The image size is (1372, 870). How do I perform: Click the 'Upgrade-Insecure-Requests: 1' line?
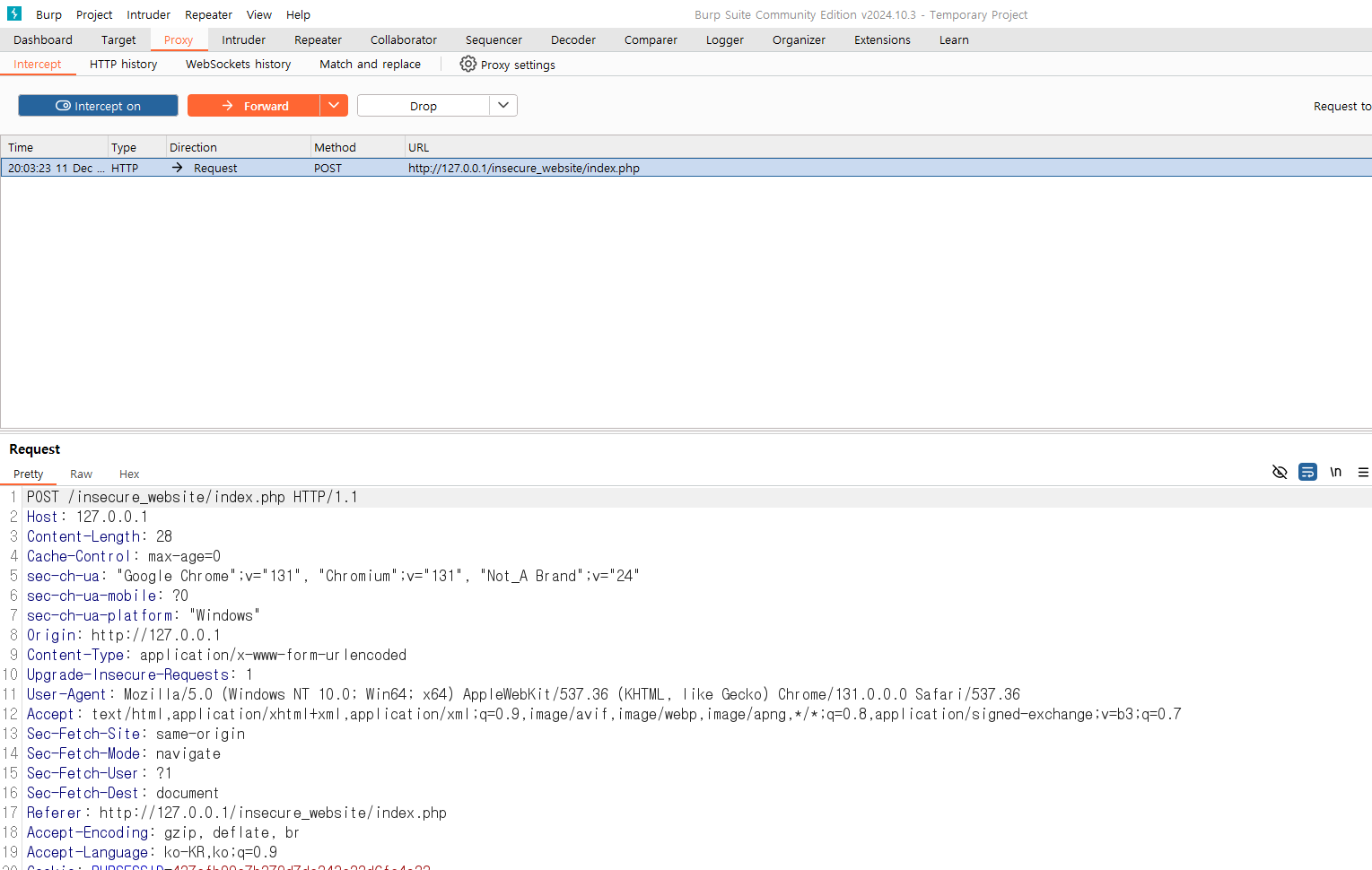pos(140,674)
